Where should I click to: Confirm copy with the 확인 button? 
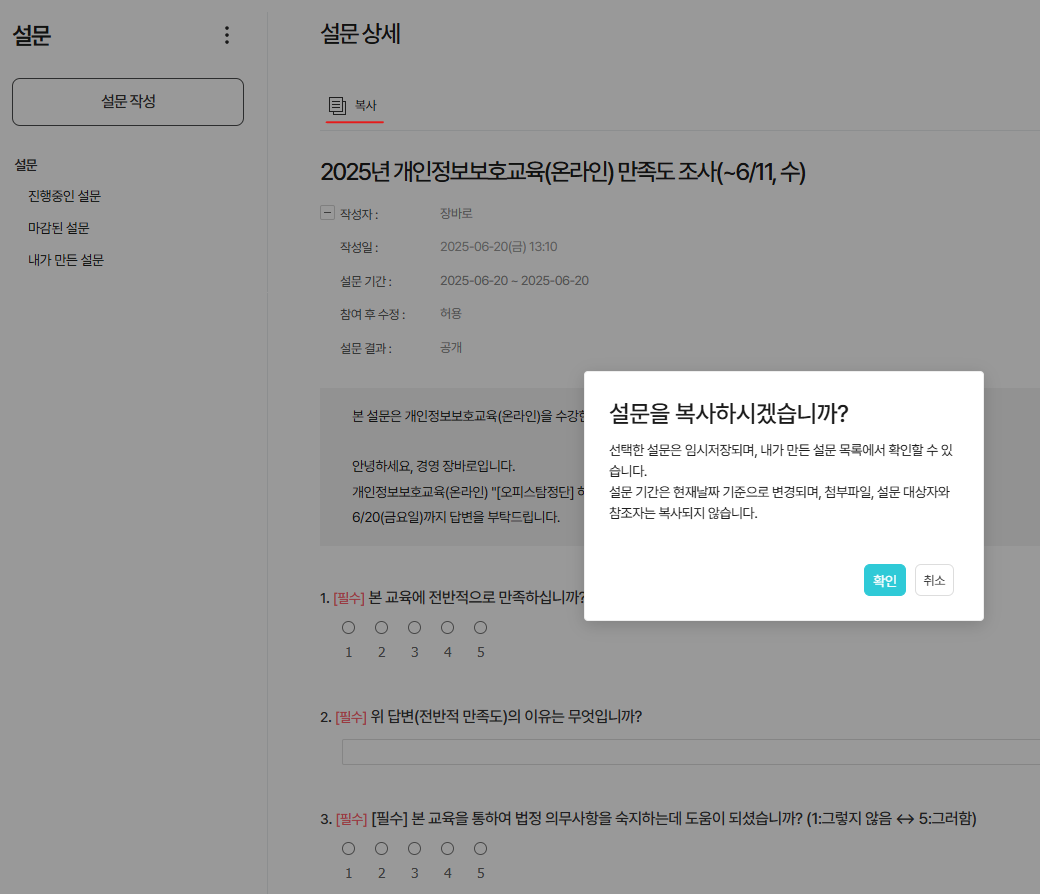[884, 580]
